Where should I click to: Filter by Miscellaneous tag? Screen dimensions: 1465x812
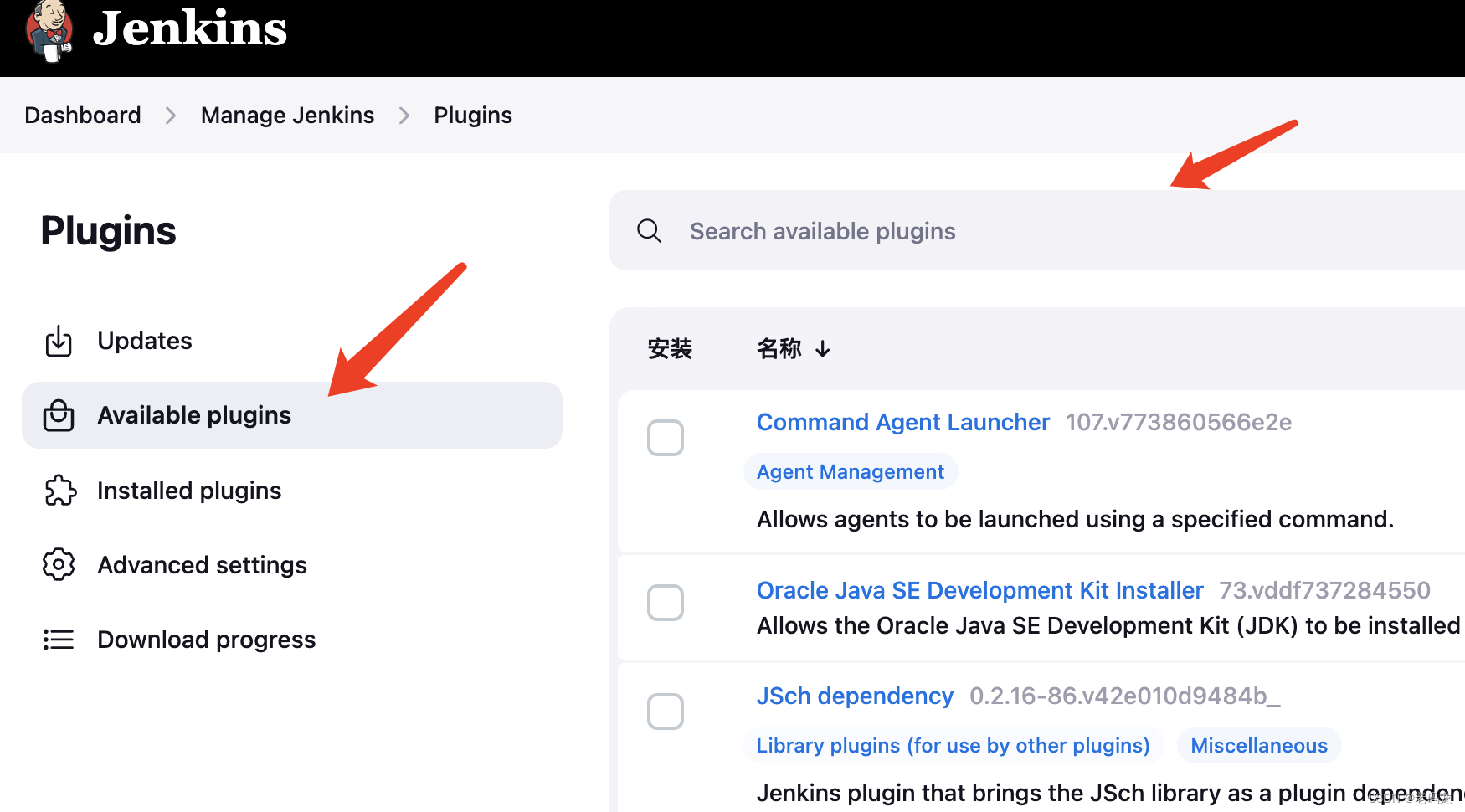(x=1259, y=746)
